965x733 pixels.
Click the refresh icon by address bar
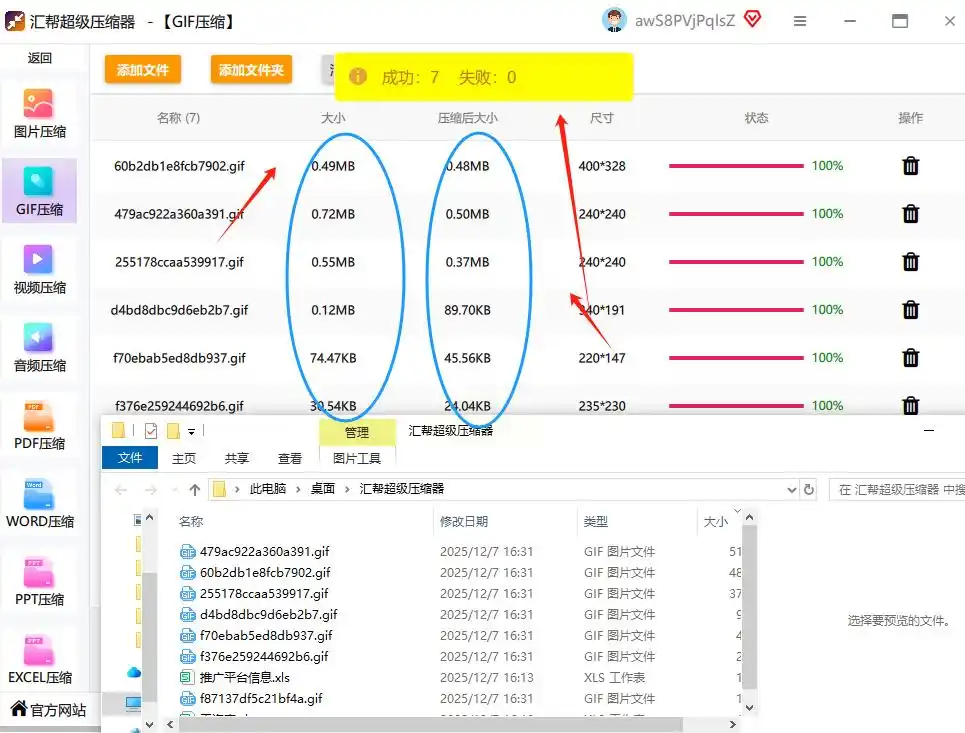pos(809,490)
